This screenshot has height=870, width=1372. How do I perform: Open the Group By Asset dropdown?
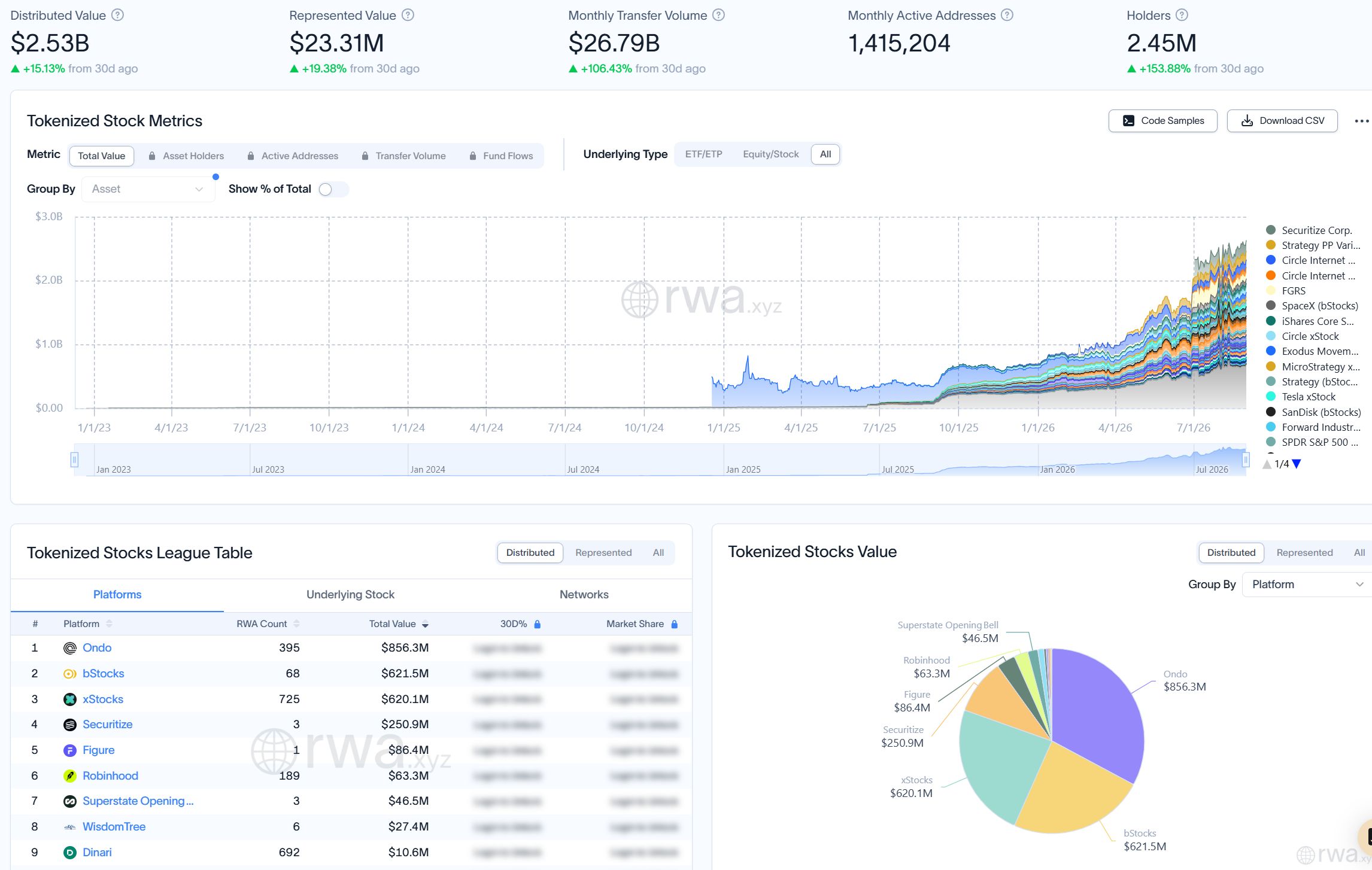point(148,189)
